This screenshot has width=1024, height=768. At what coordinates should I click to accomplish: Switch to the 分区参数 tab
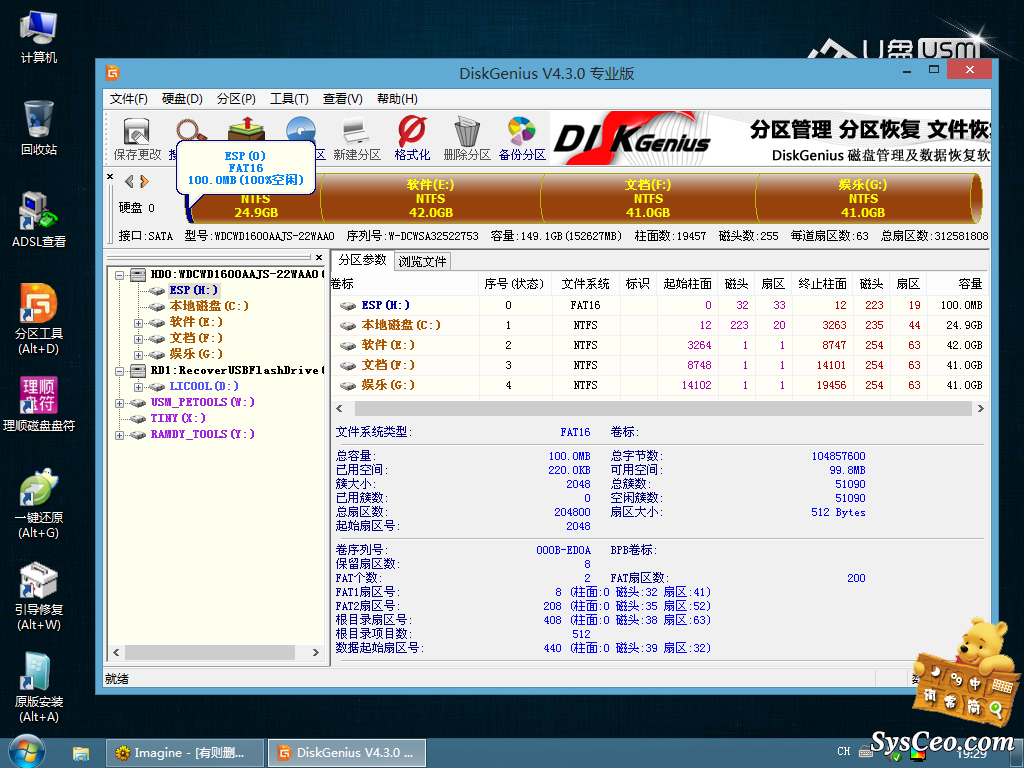click(362, 260)
